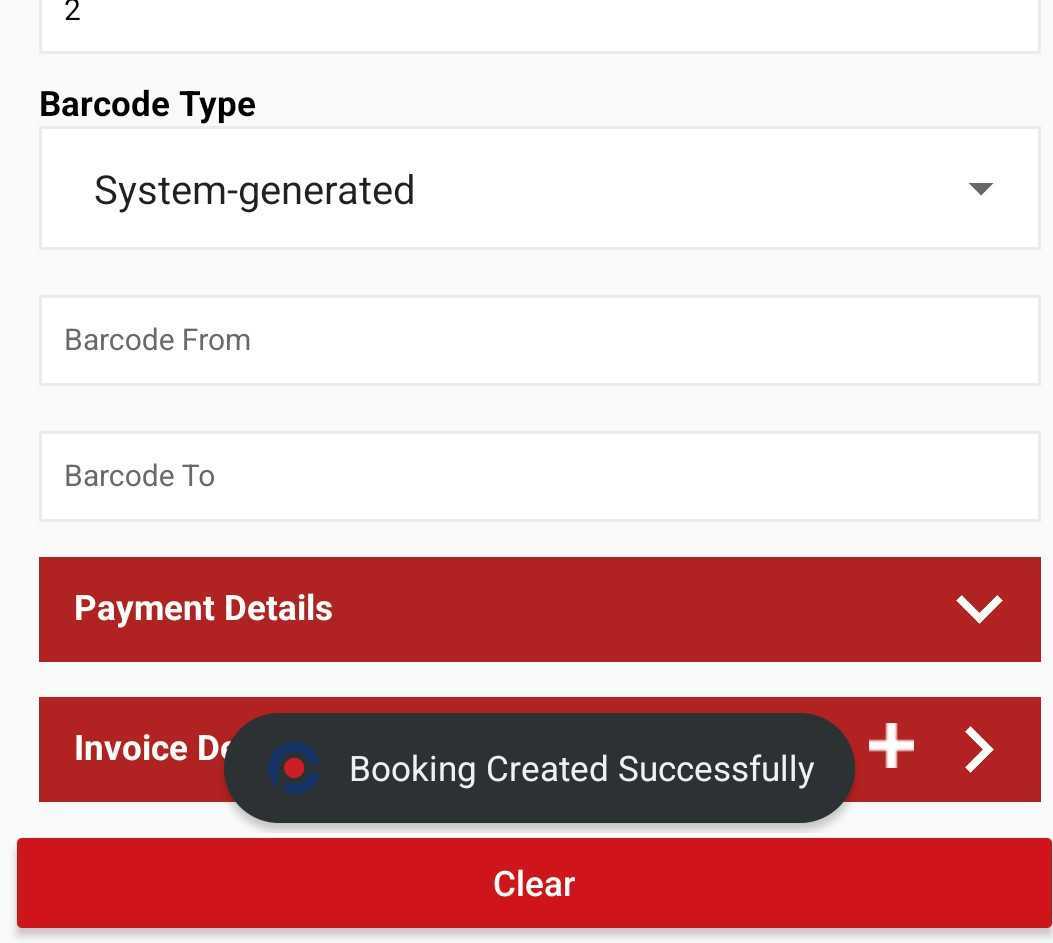Click the Clear label text
The image size is (1053, 943).
pyautogui.click(x=534, y=884)
